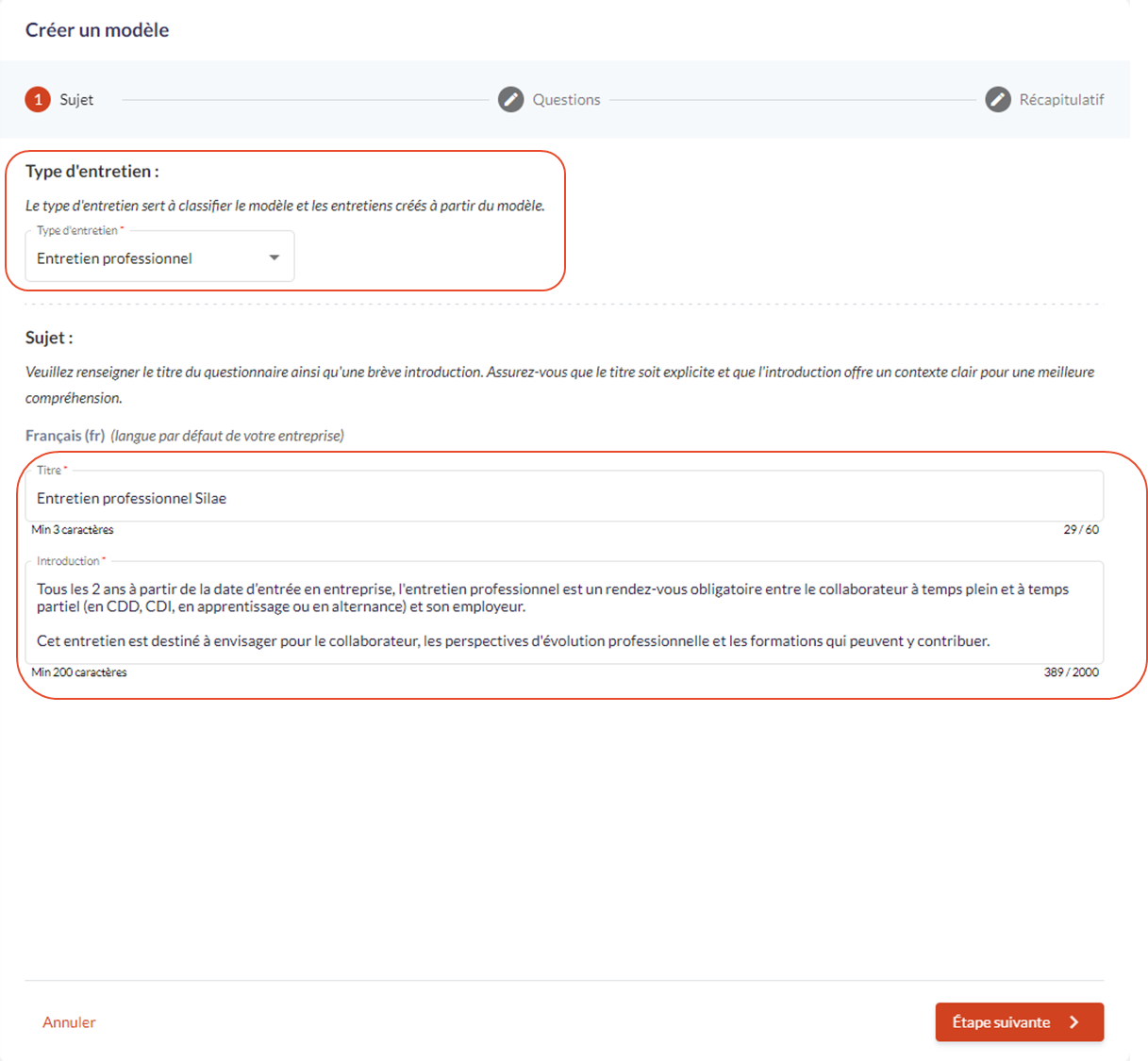Click the step 1 Sujet circle icon
The height and width of the screenshot is (1061, 1148).
[38, 99]
